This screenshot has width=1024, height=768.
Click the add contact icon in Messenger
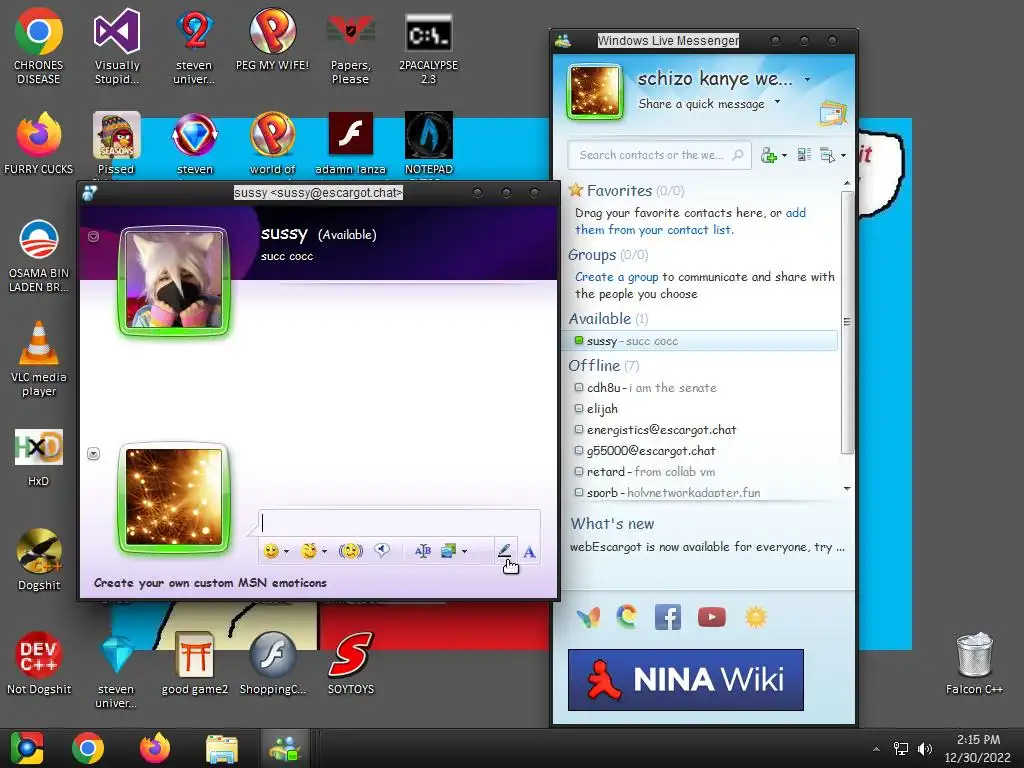click(769, 155)
